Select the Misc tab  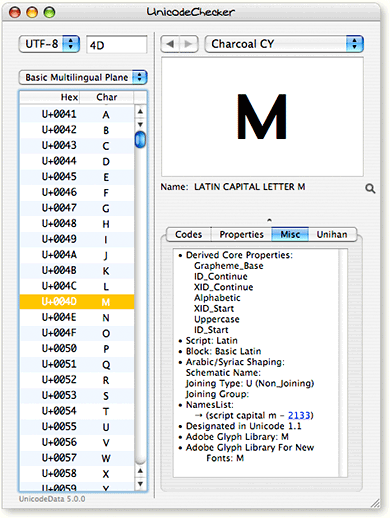[x=290, y=234]
